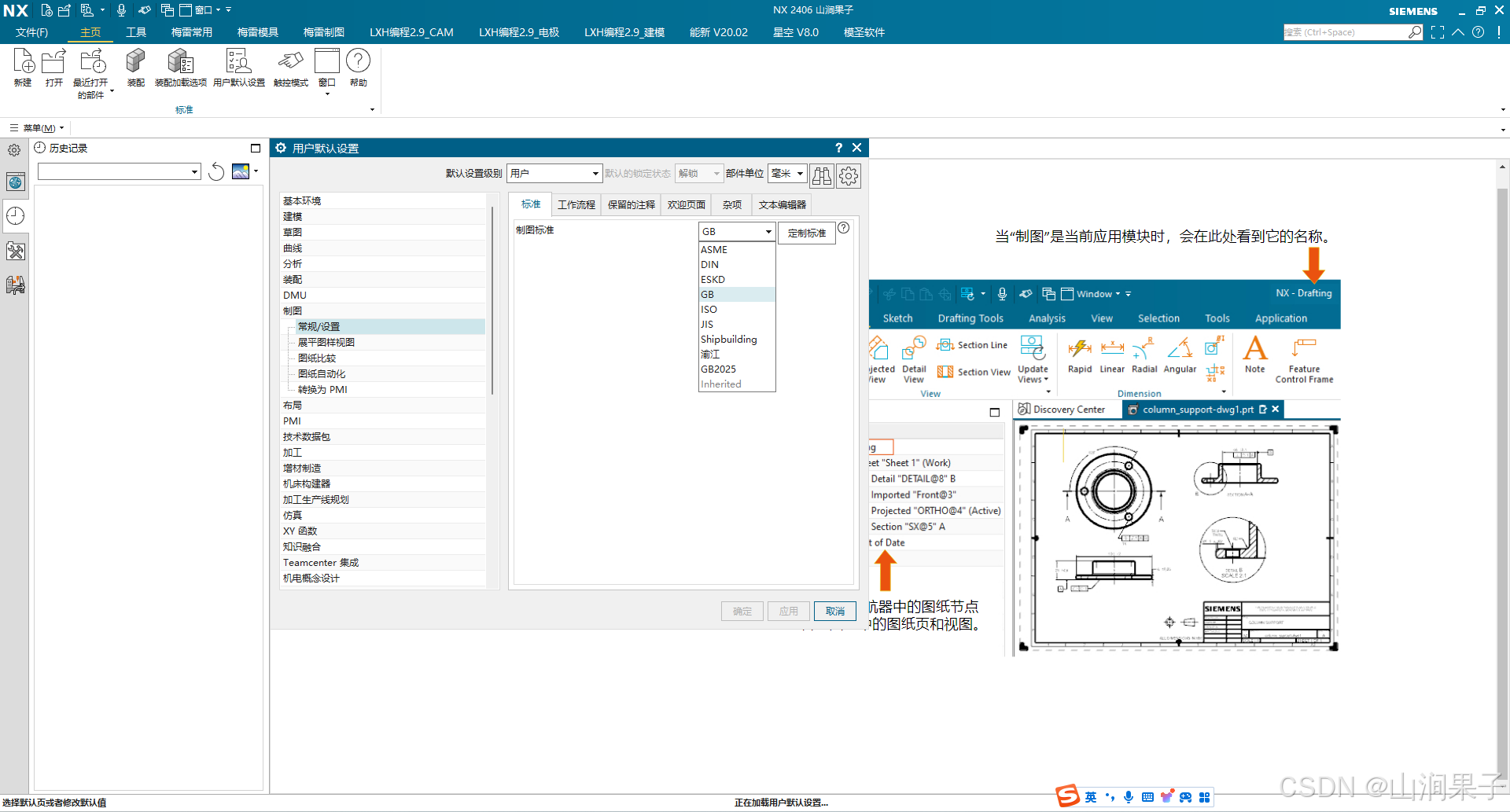Click the history picture view icon

(241, 171)
